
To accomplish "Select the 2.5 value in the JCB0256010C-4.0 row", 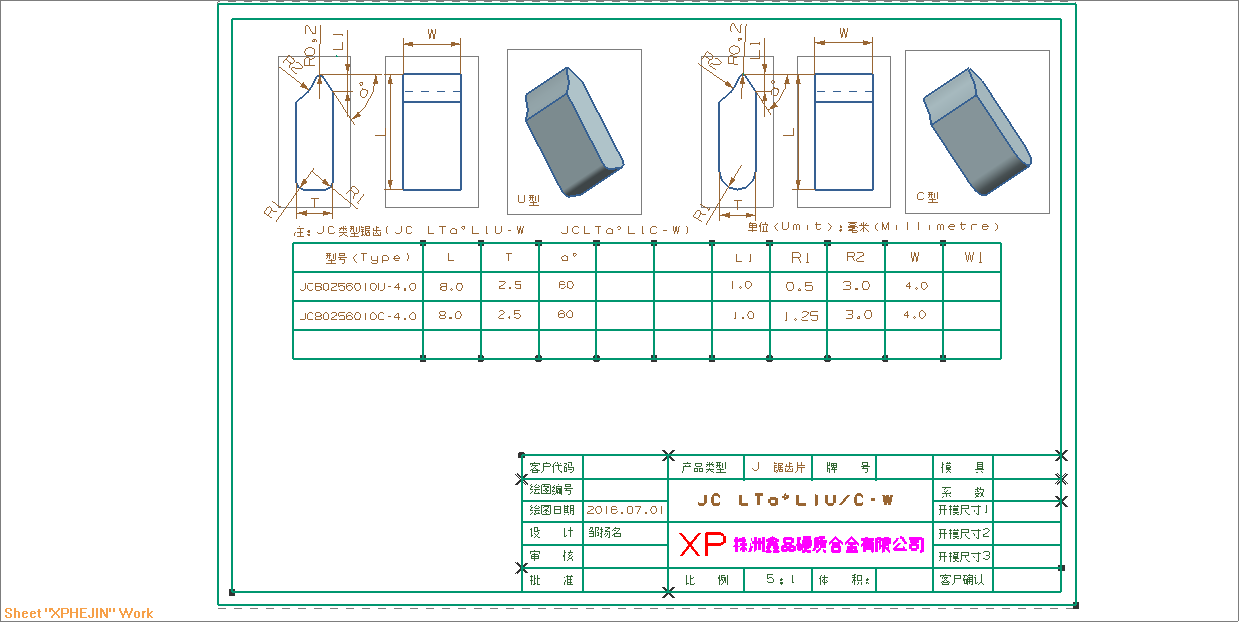I will (x=509, y=315).
